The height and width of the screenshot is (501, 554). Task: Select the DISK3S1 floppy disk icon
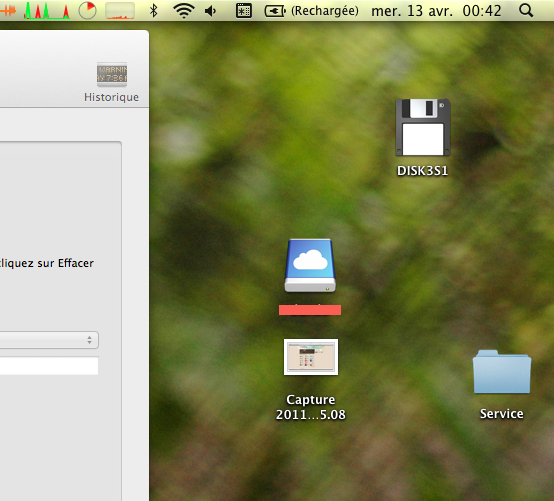click(423, 127)
